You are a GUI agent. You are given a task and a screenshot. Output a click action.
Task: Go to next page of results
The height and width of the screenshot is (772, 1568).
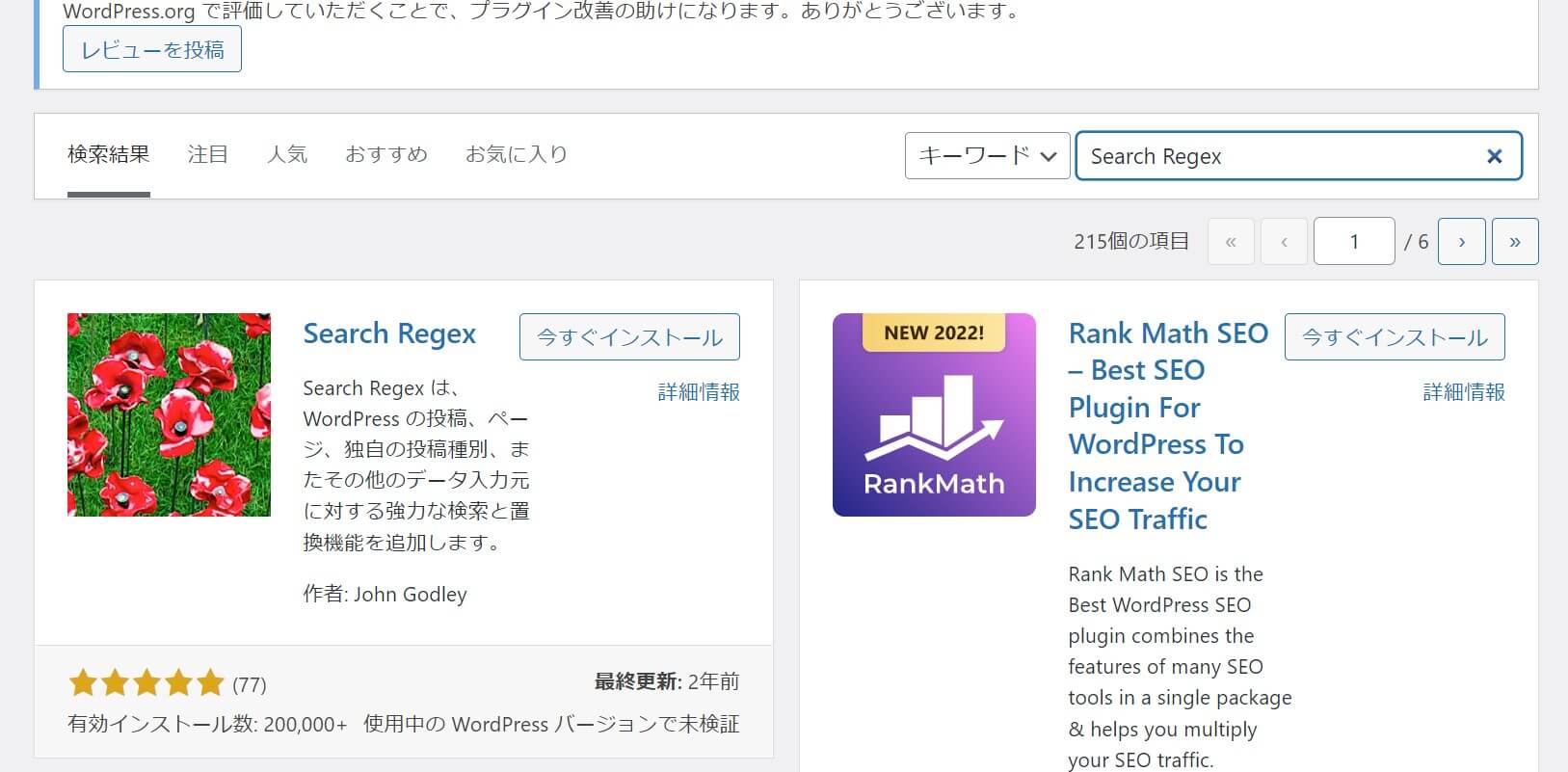(x=1461, y=242)
